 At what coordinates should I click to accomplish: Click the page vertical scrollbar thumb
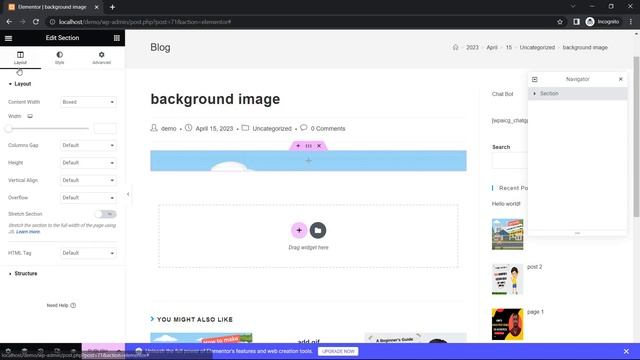tap(636, 137)
